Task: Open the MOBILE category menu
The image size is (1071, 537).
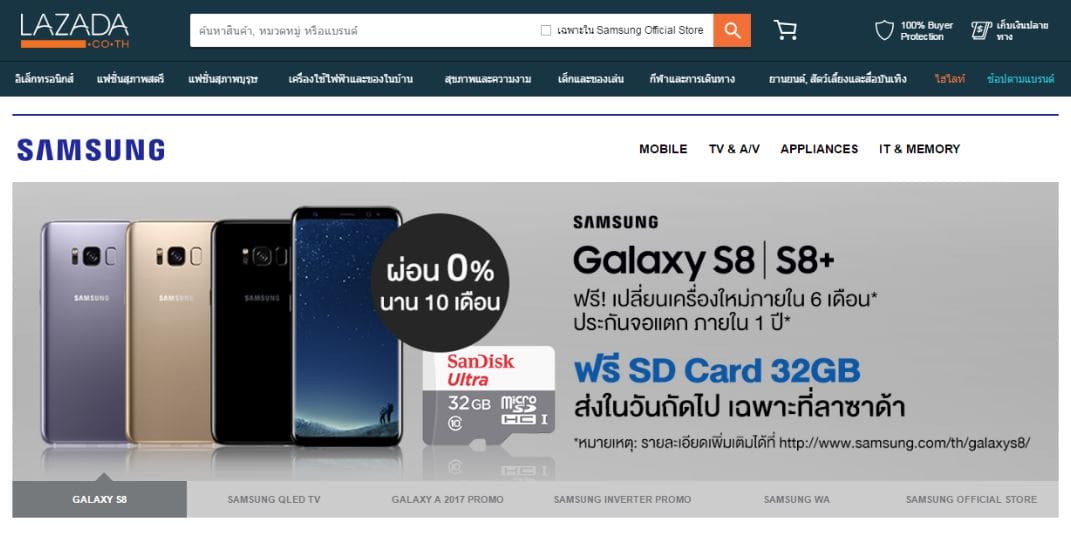Action: 663,149
